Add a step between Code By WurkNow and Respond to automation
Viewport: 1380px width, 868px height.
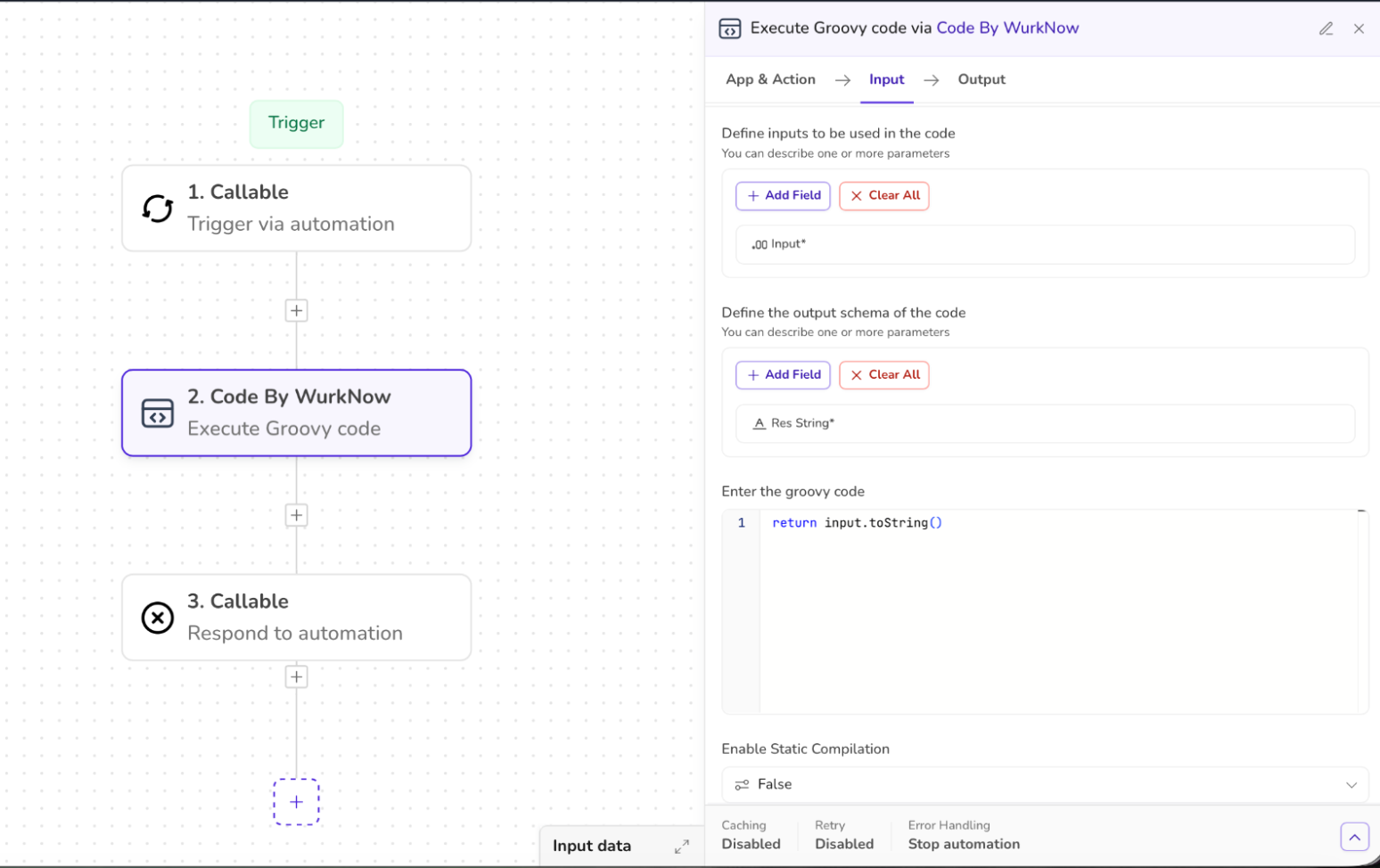pos(297,515)
